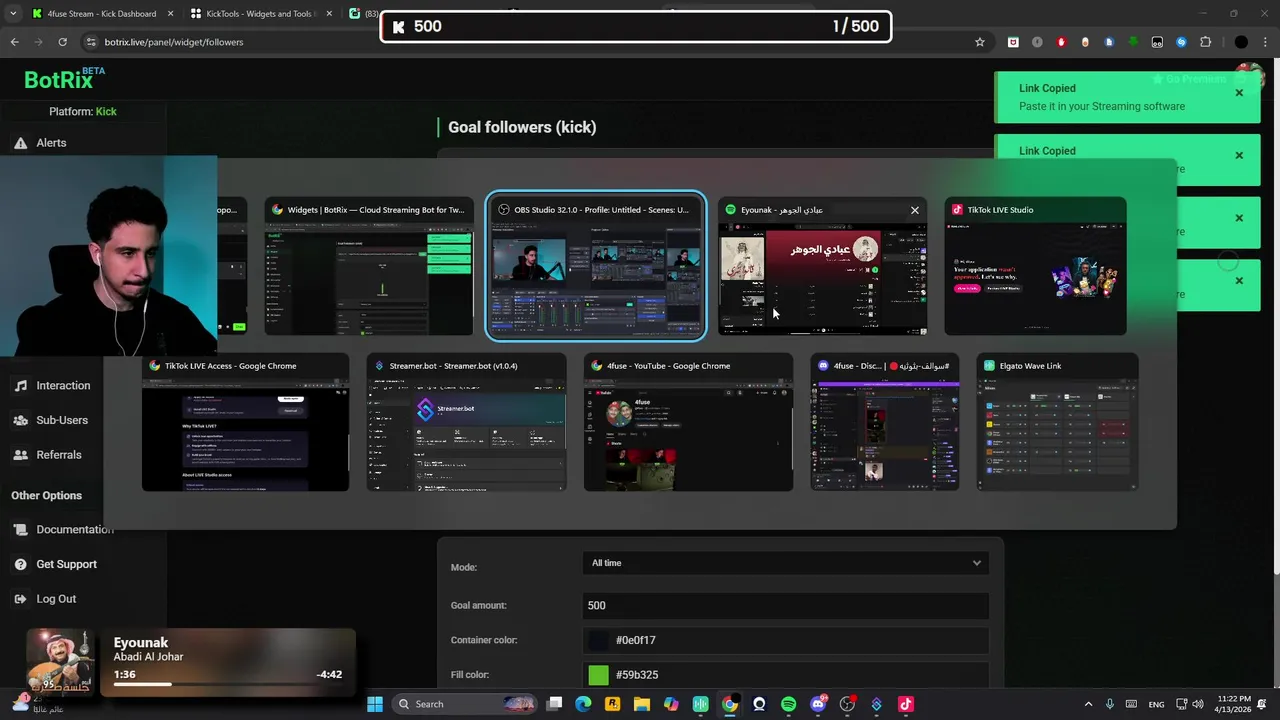Show hidden system tray icons chevron
The height and width of the screenshot is (720, 1280).
click(1089, 704)
